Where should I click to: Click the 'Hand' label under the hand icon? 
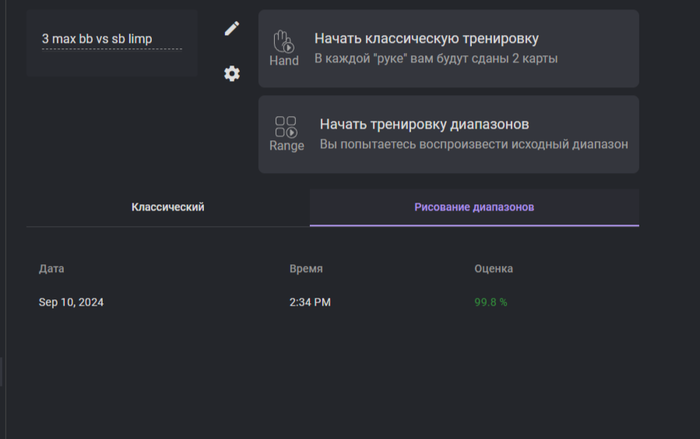coord(284,61)
